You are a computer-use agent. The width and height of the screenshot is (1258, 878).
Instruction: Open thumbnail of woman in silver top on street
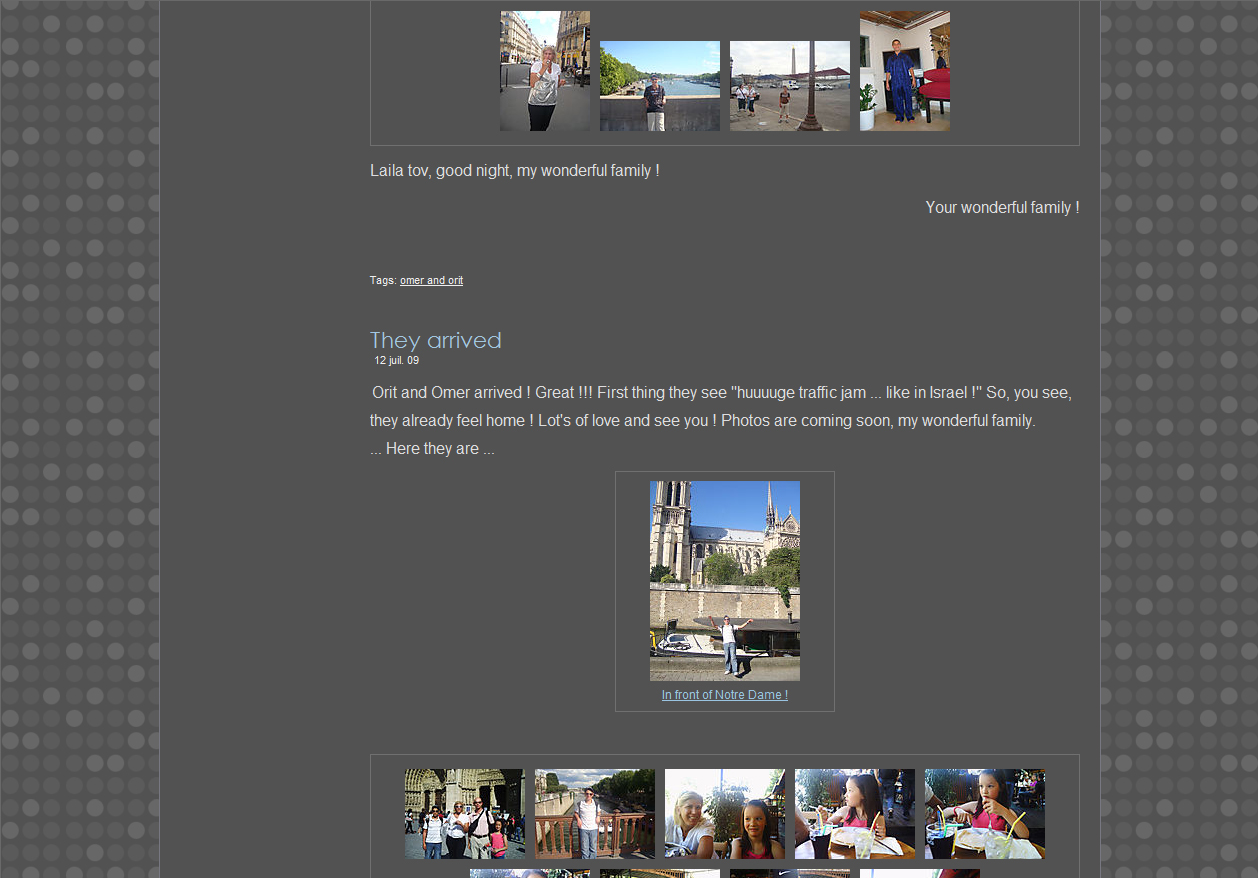click(x=544, y=71)
